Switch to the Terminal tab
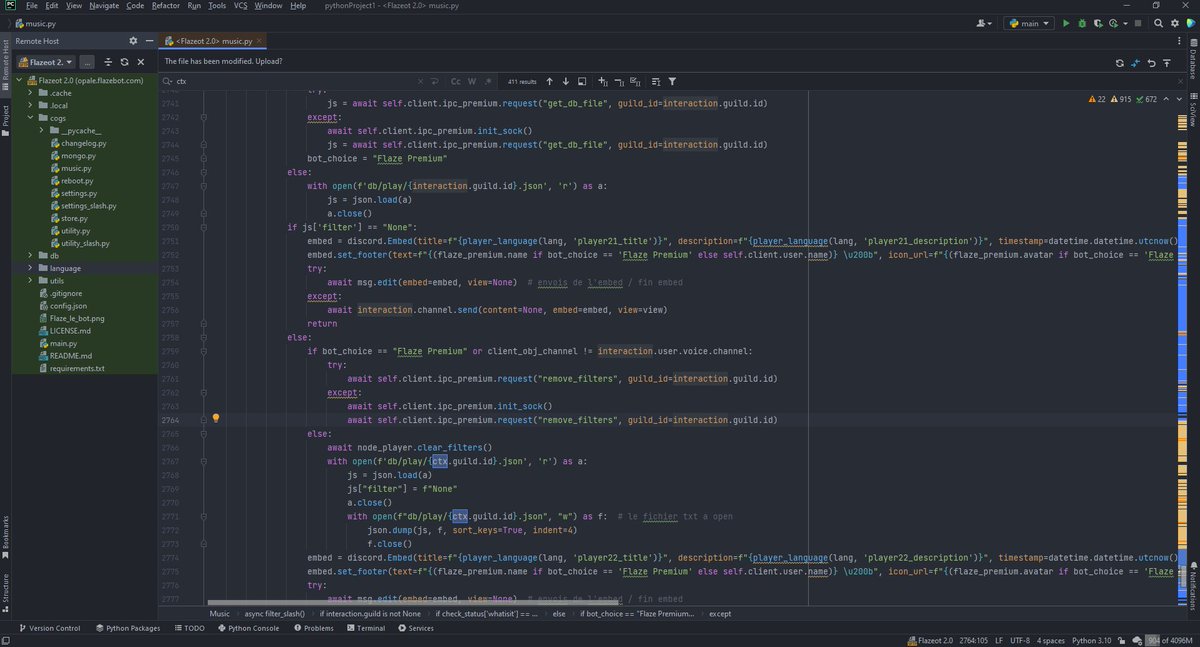Viewport: 1200px width, 647px height. [365, 628]
